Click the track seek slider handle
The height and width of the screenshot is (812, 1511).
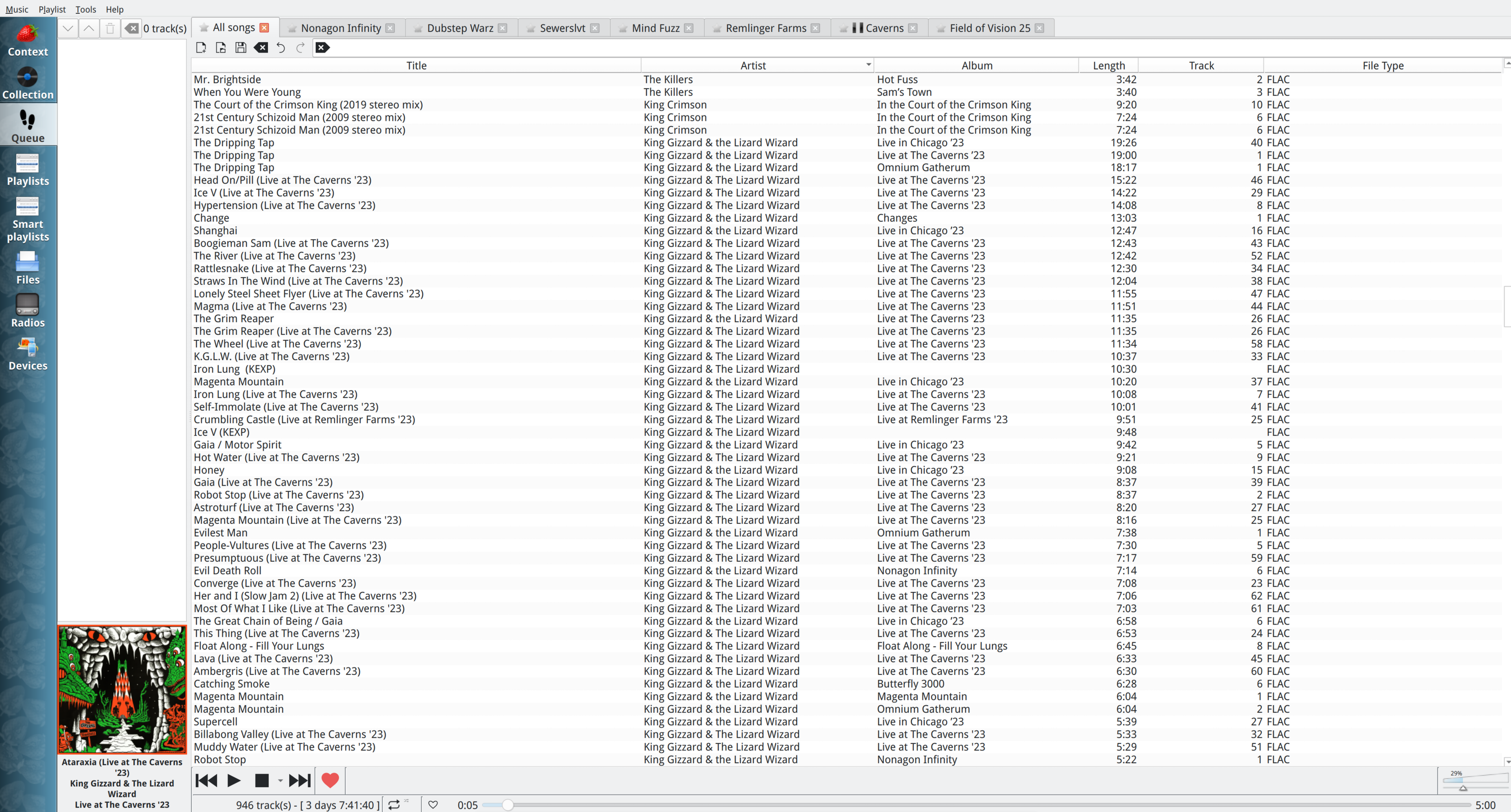[x=507, y=805]
